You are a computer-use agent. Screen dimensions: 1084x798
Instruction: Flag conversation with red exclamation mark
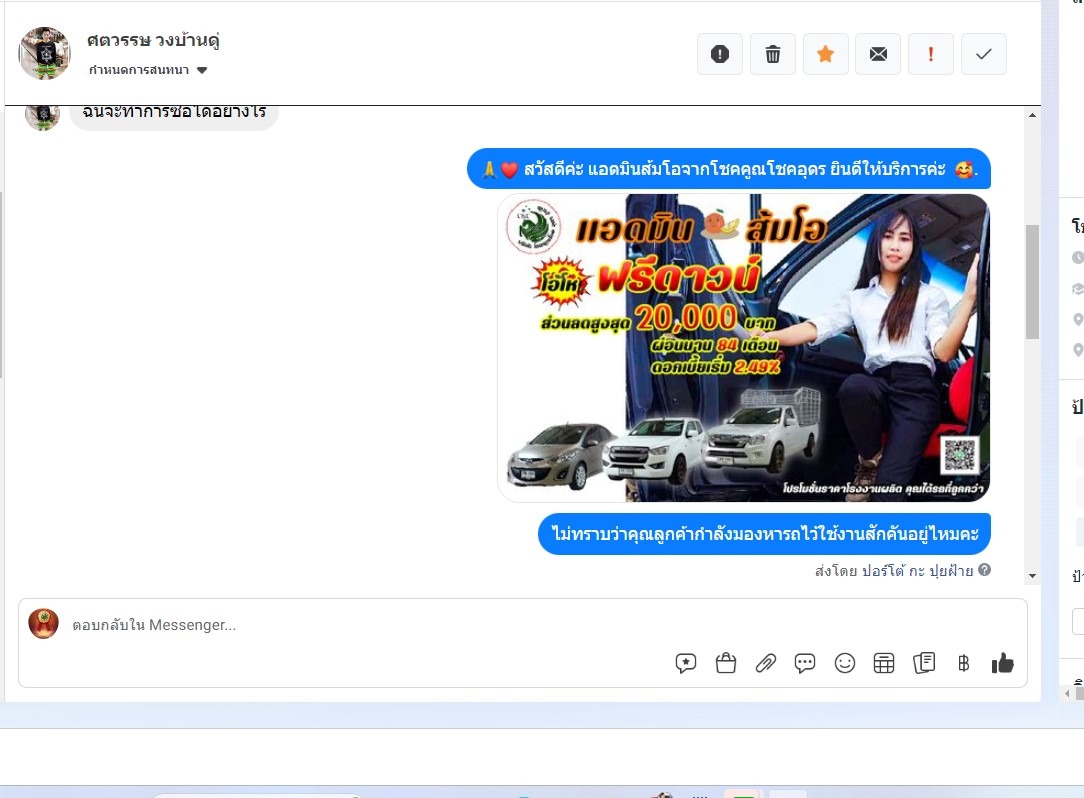click(x=931, y=54)
